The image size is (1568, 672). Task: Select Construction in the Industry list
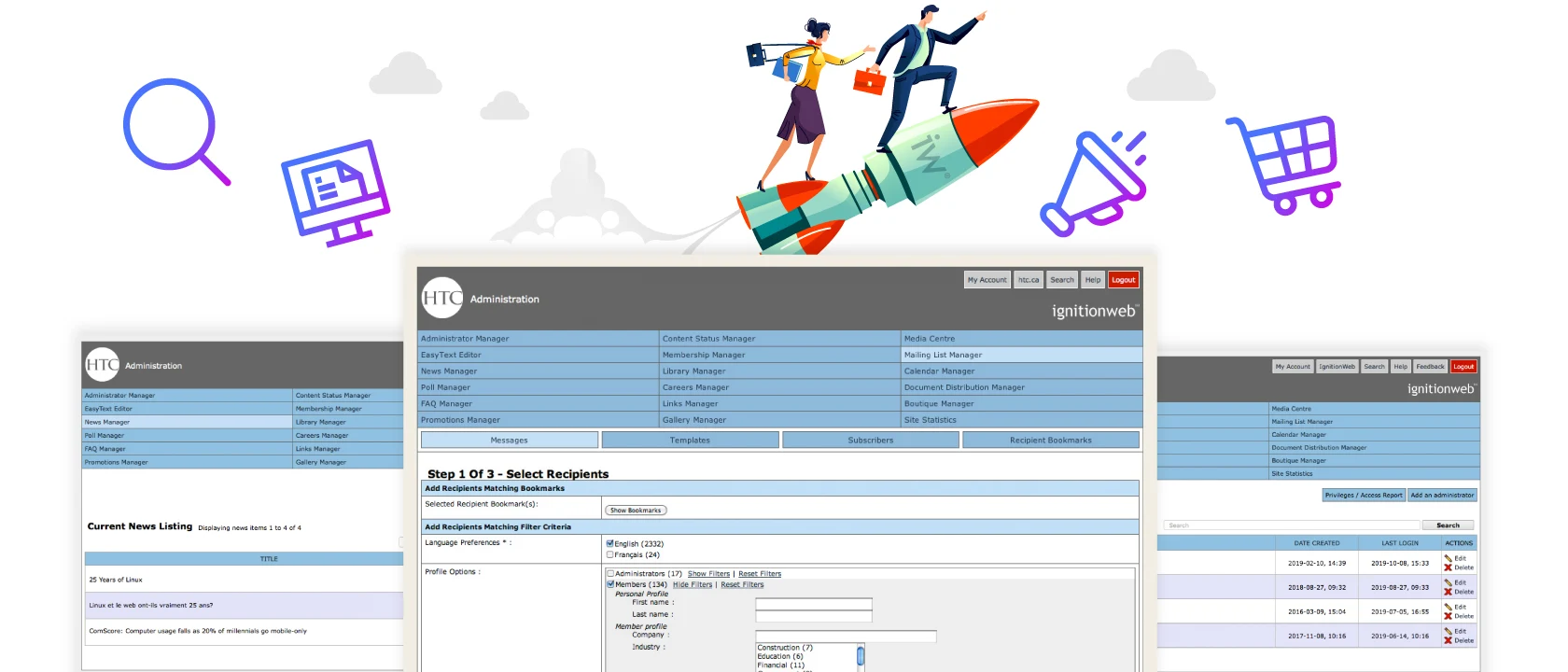click(x=784, y=648)
